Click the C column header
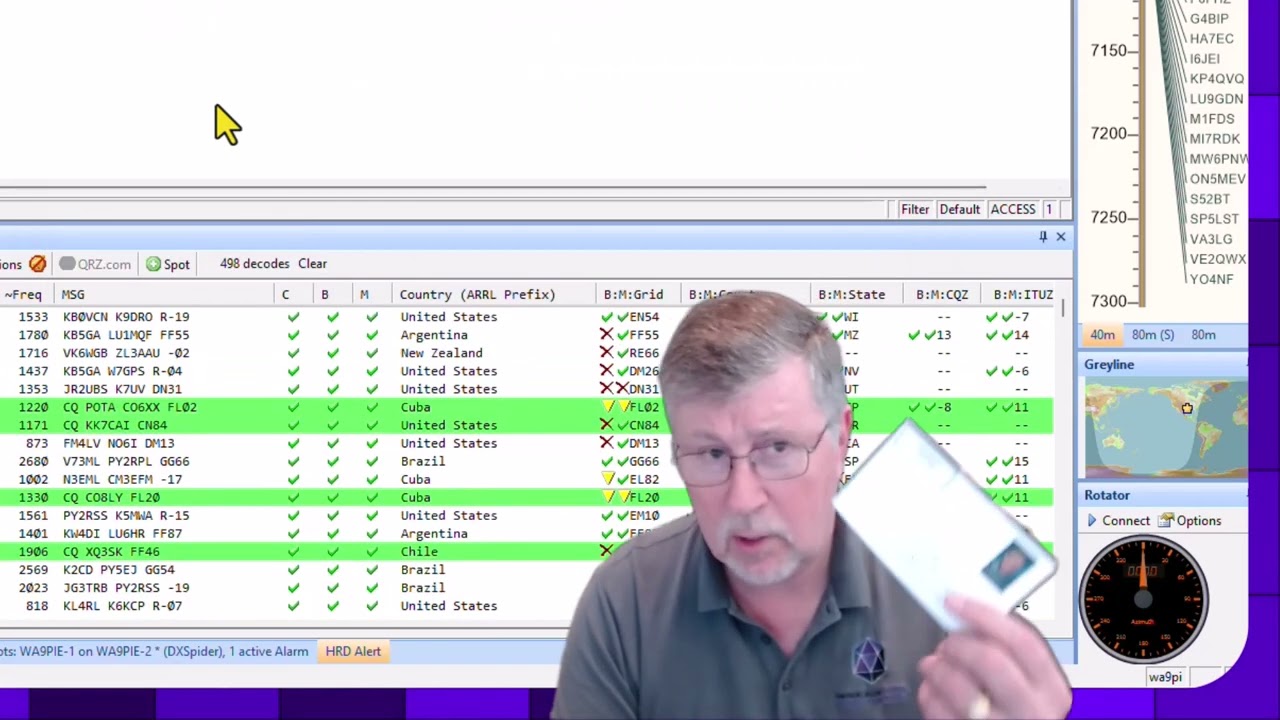1280x720 pixels. [x=285, y=295]
